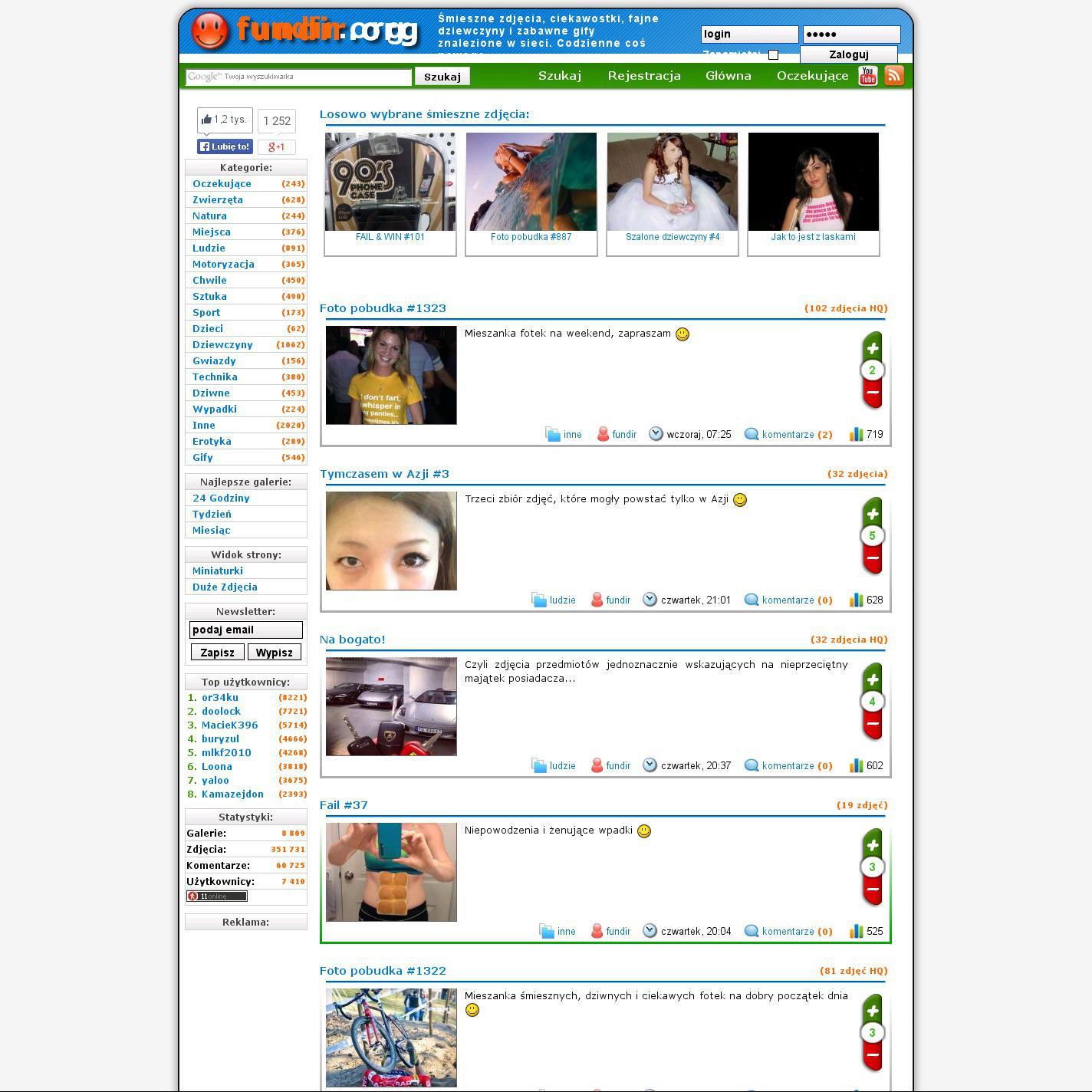
Task: Tick the remember me checkbox near login
Action: 773,54
